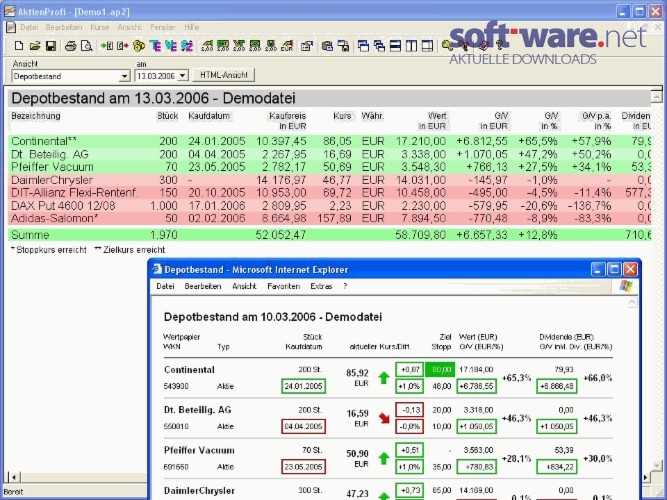Click the boxed 24.01.2005 date in Internet Explorer

click(303, 386)
